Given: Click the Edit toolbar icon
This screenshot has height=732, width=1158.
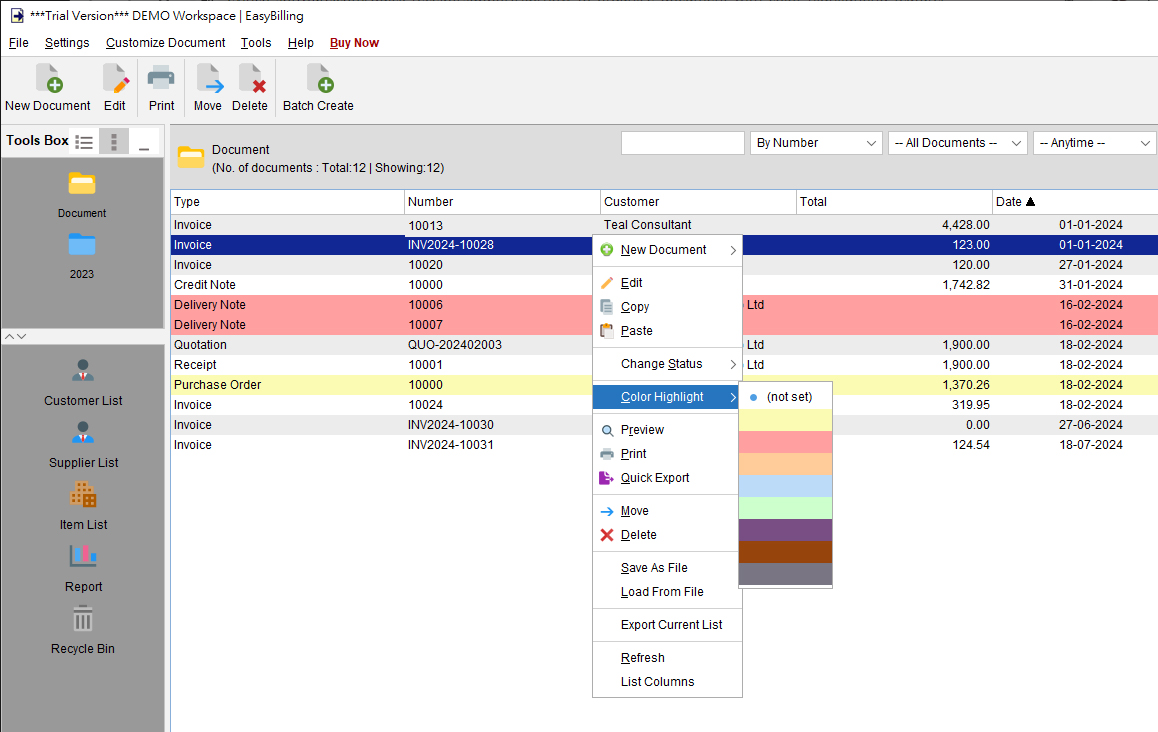Looking at the screenshot, I should (x=114, y=88).
